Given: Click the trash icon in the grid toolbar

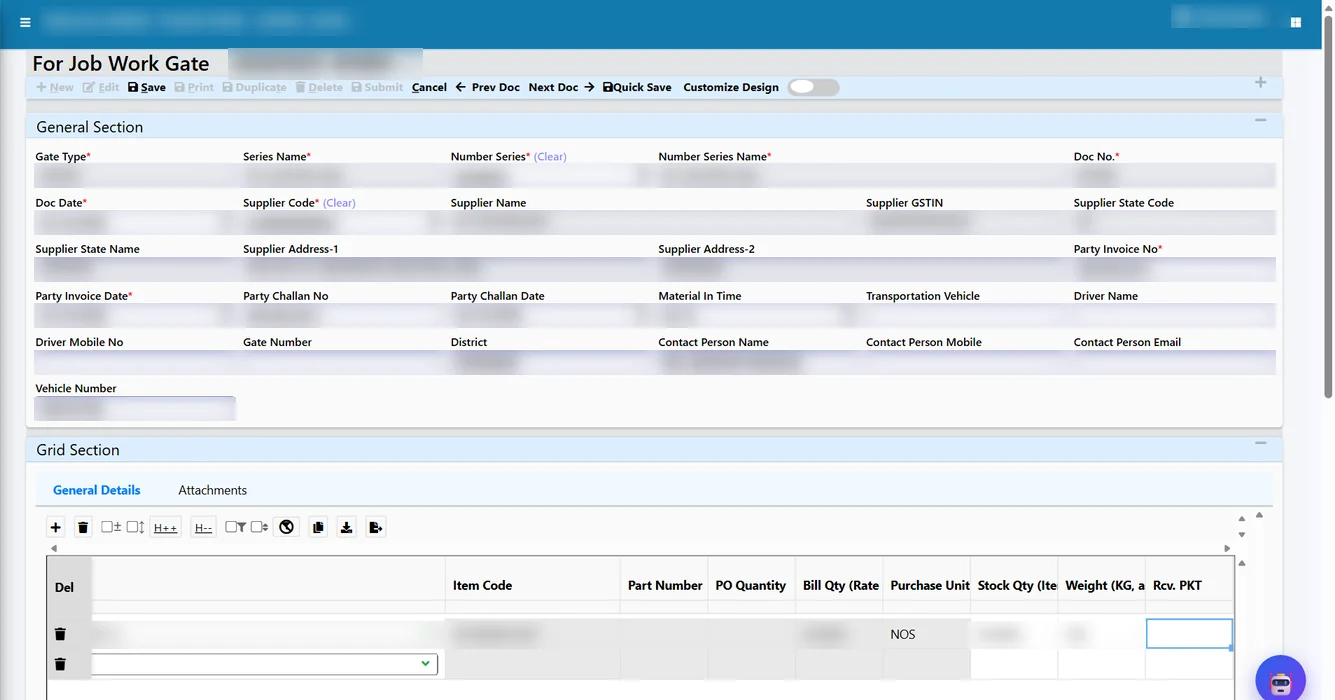Looking at the screenshot, I should click(x=83, y=527).
